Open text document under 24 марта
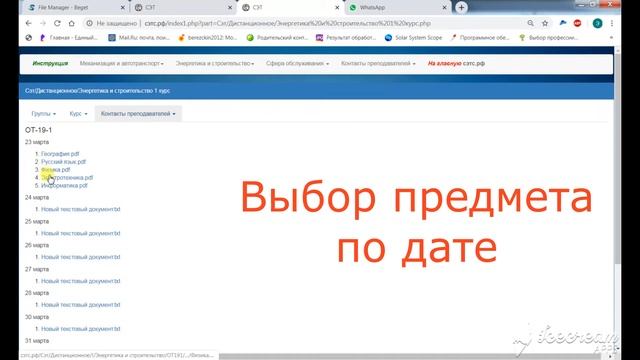The width and height of the screenshot is (640, 360). click(x=81, y=209)
